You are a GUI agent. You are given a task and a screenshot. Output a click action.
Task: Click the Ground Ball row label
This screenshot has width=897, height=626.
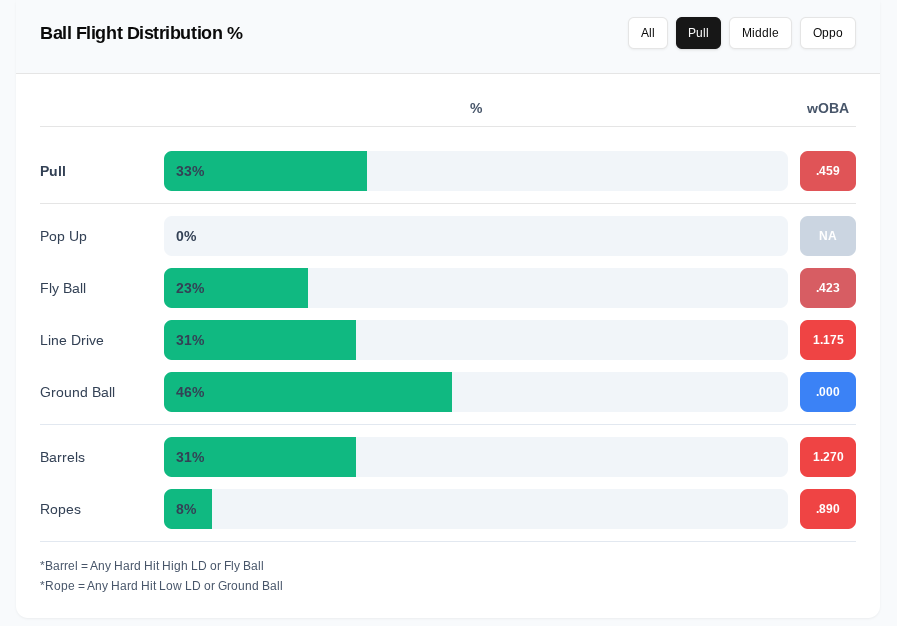click(x=77, y=393)
